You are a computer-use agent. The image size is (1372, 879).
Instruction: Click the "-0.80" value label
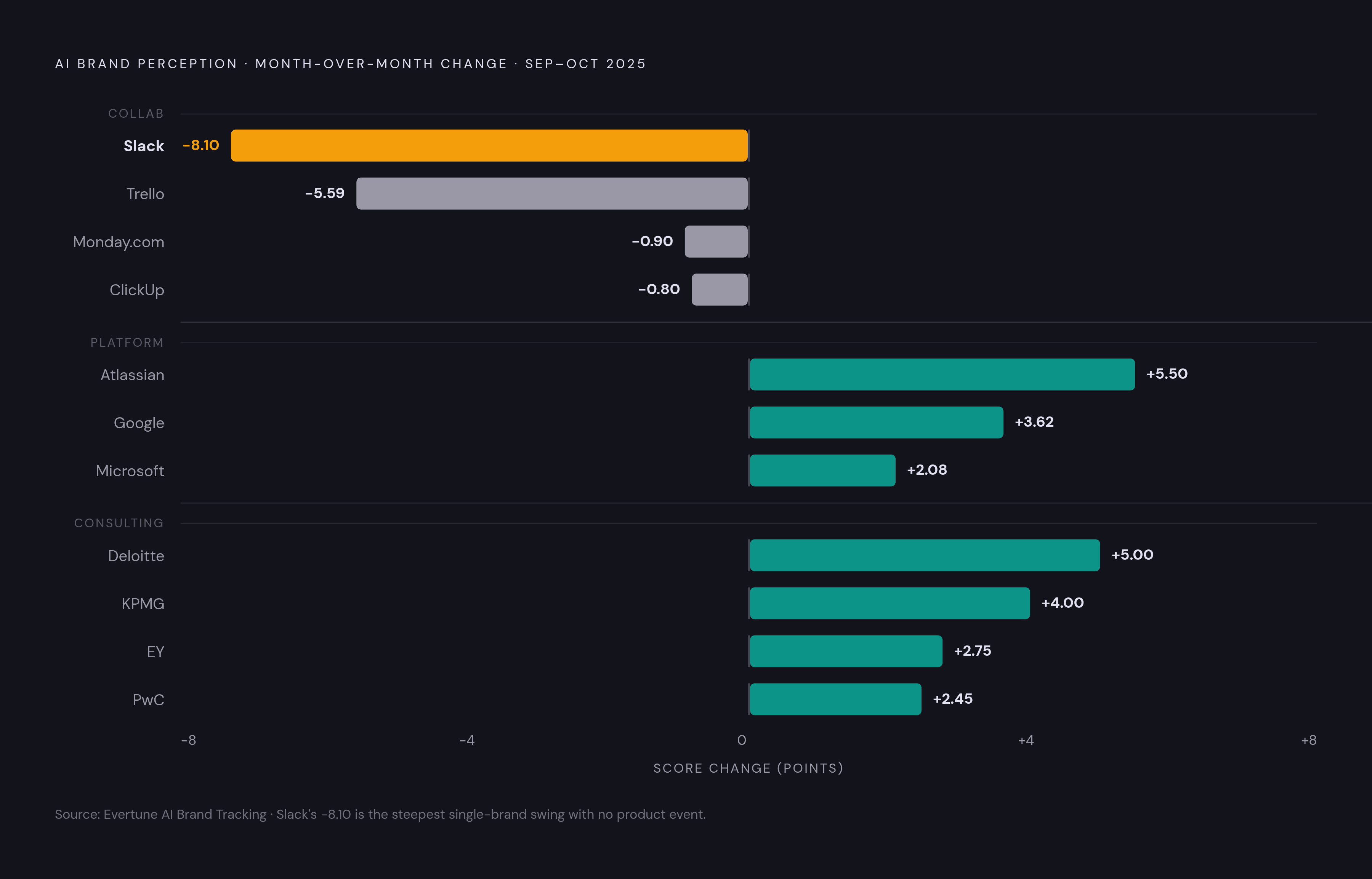[x=659, y=289]
